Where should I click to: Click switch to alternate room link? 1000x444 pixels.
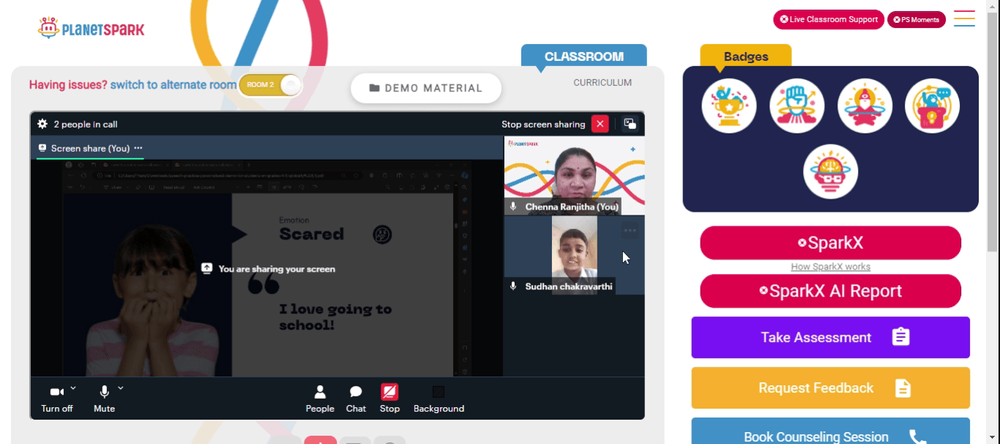coord(173,85)
